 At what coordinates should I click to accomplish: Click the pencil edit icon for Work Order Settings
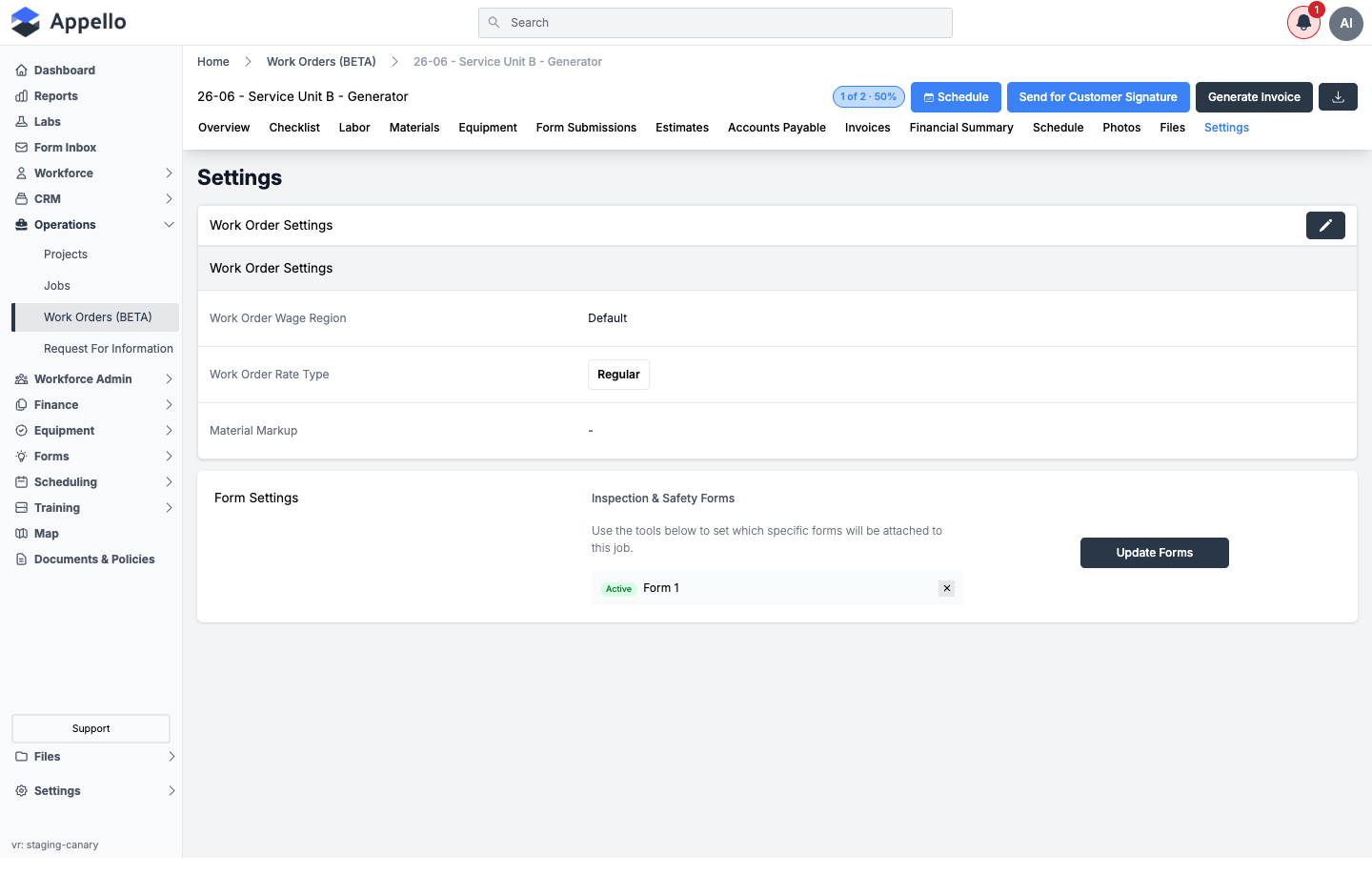click(1325, 226)
